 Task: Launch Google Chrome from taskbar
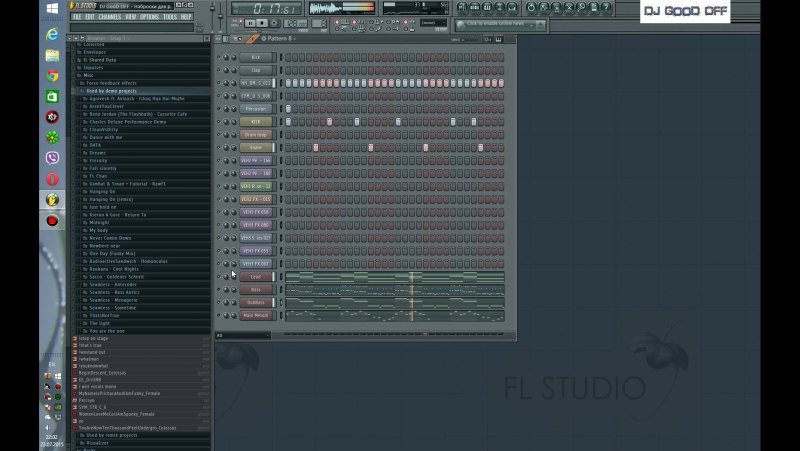click(x=52, y=76)
